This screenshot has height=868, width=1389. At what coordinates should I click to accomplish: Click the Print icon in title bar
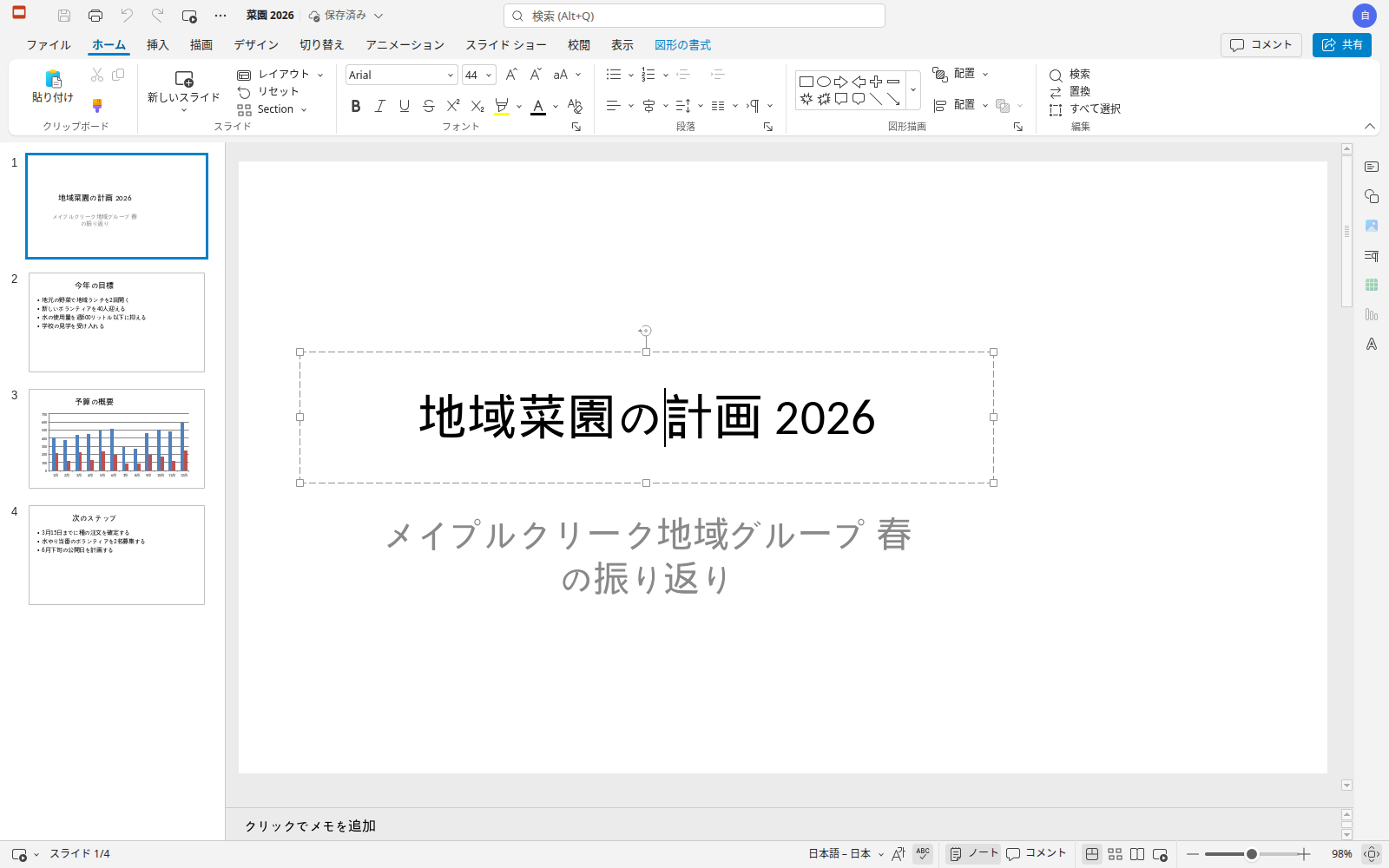(95, 16)
